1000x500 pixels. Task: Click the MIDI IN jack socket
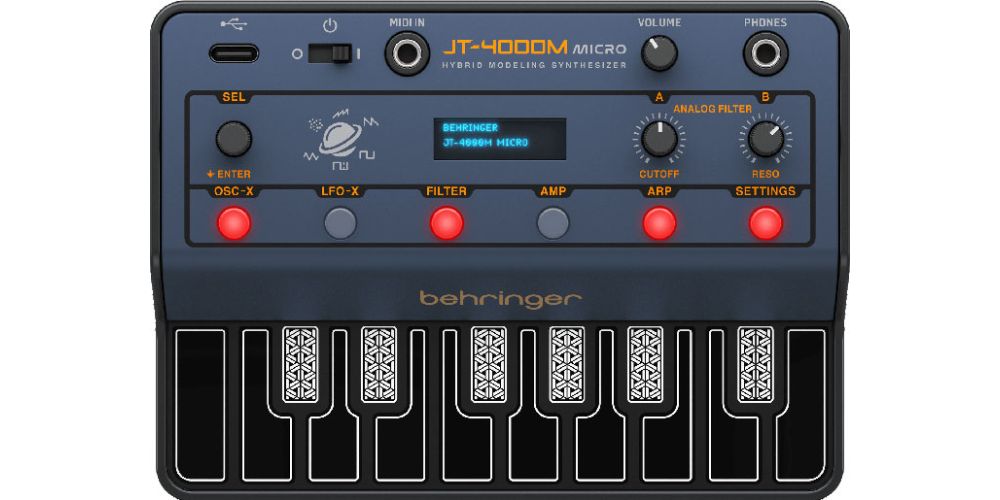pos(407,54)
